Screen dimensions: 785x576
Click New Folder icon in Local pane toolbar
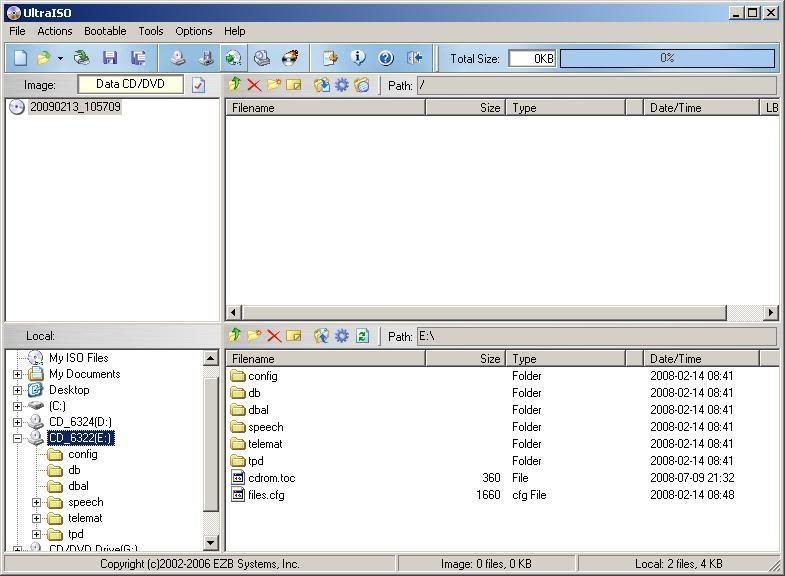point(254,335)
